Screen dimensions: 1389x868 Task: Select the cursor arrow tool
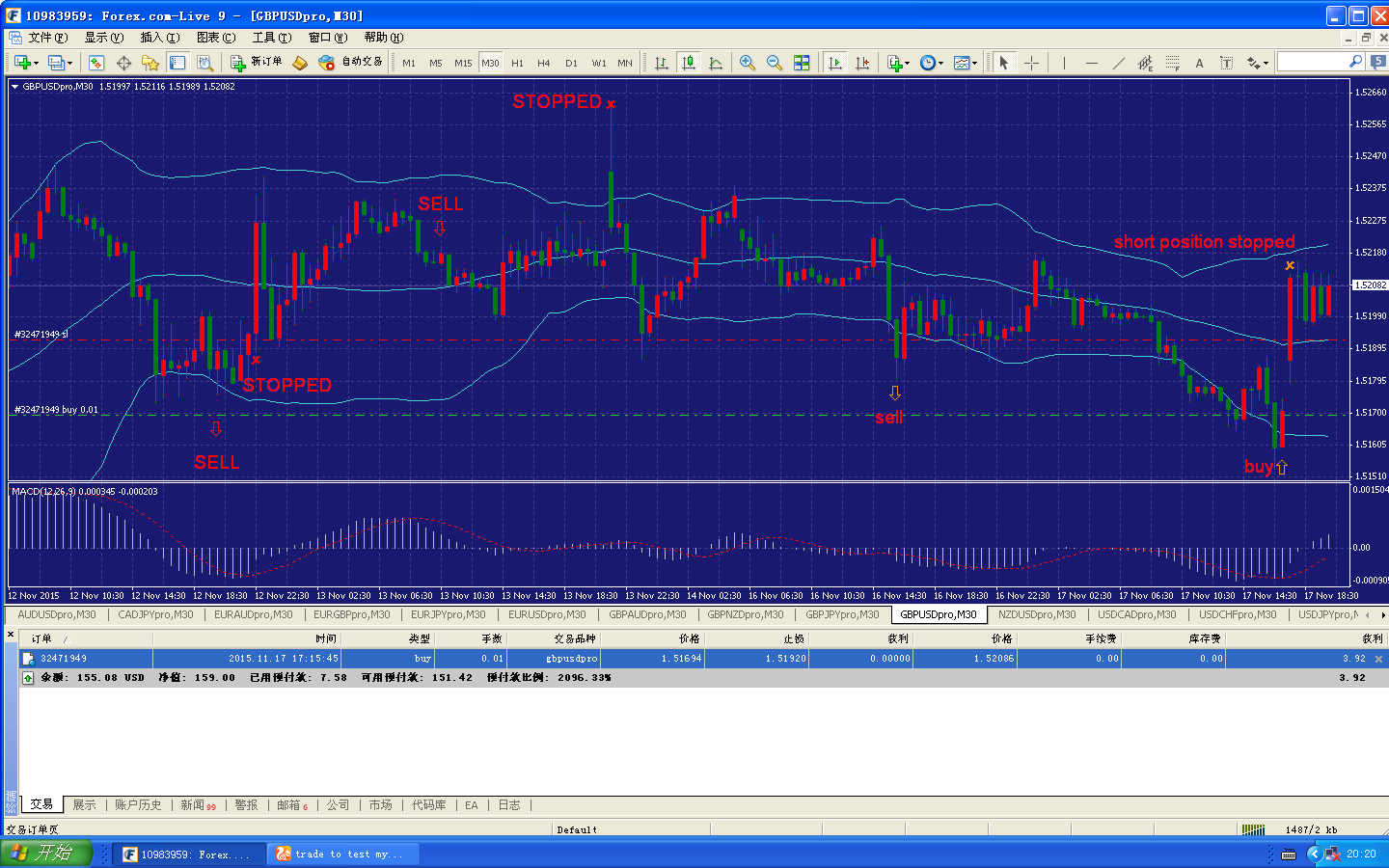[x=1004, y=63]
